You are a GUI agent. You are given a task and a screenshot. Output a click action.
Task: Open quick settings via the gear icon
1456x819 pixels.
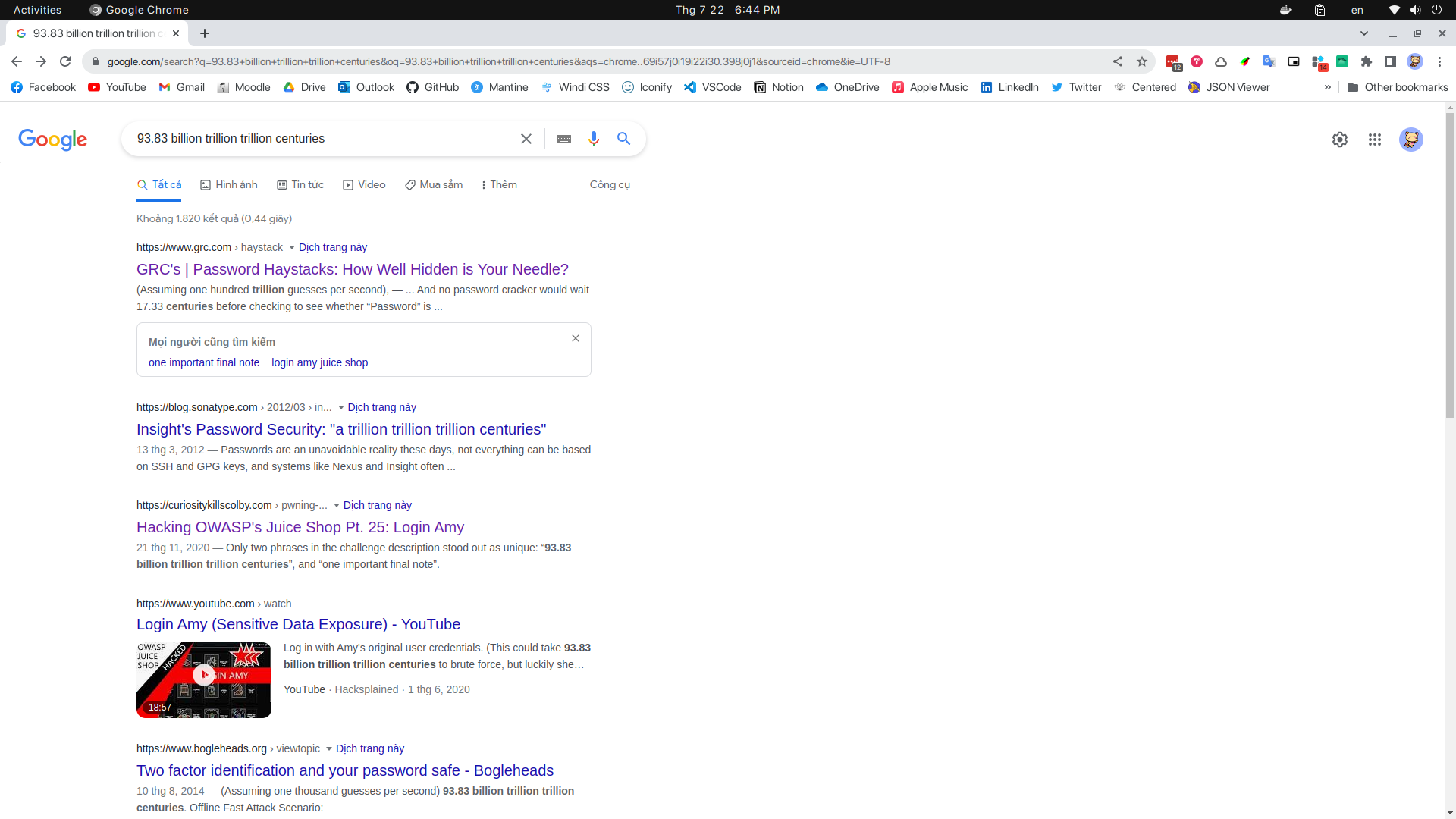pos(1339,140)
